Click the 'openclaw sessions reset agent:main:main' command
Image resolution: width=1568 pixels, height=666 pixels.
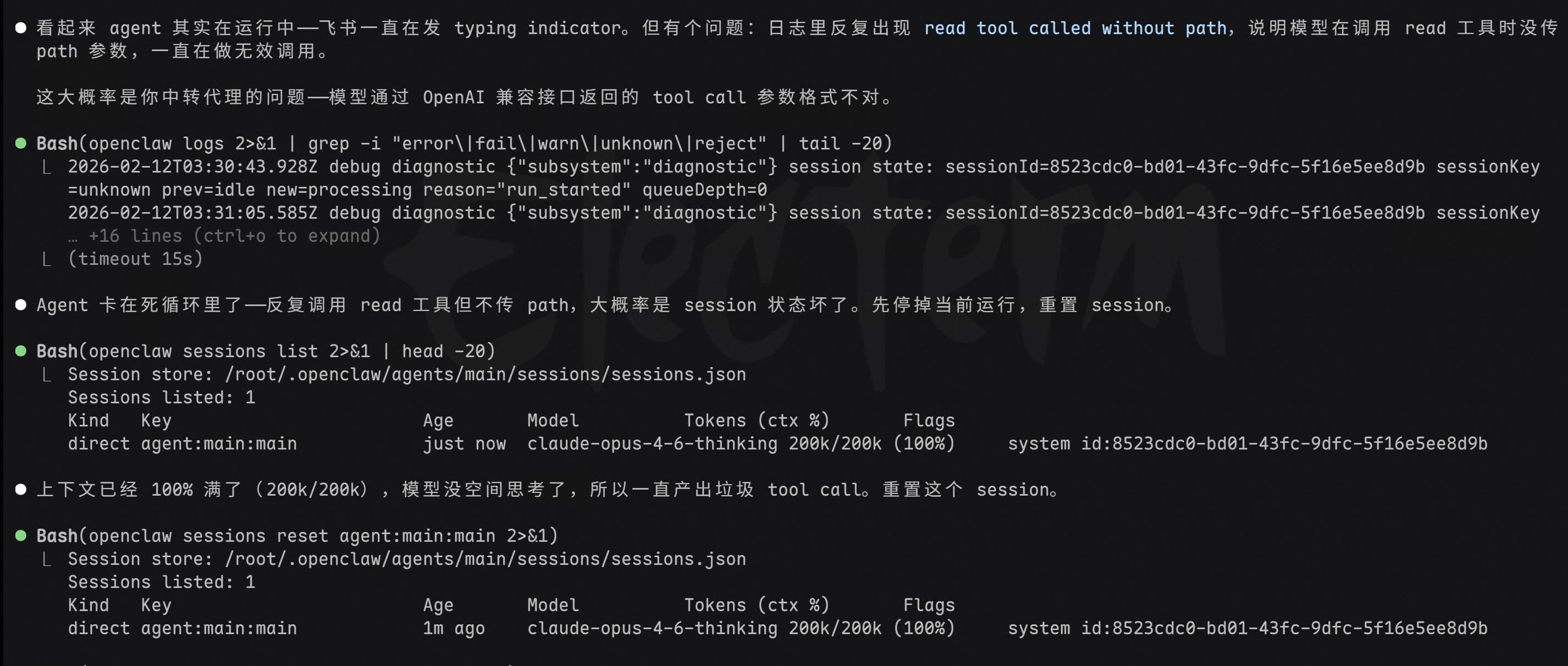point(297,536)
